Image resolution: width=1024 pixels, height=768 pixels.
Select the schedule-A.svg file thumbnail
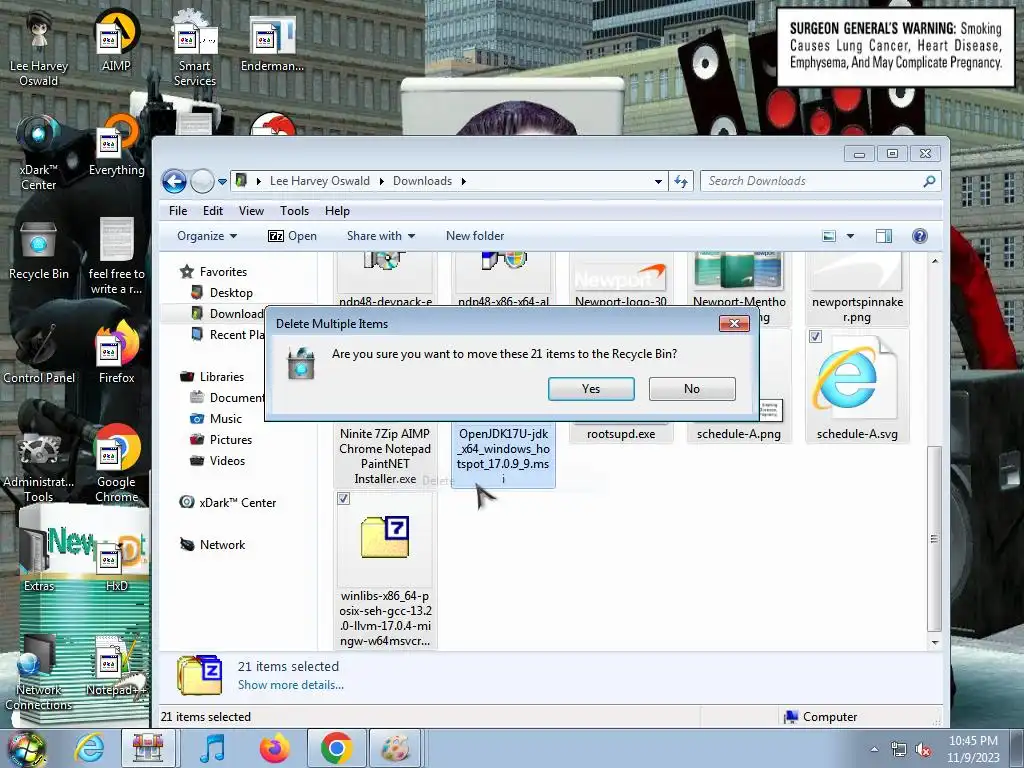pos(856,379)
